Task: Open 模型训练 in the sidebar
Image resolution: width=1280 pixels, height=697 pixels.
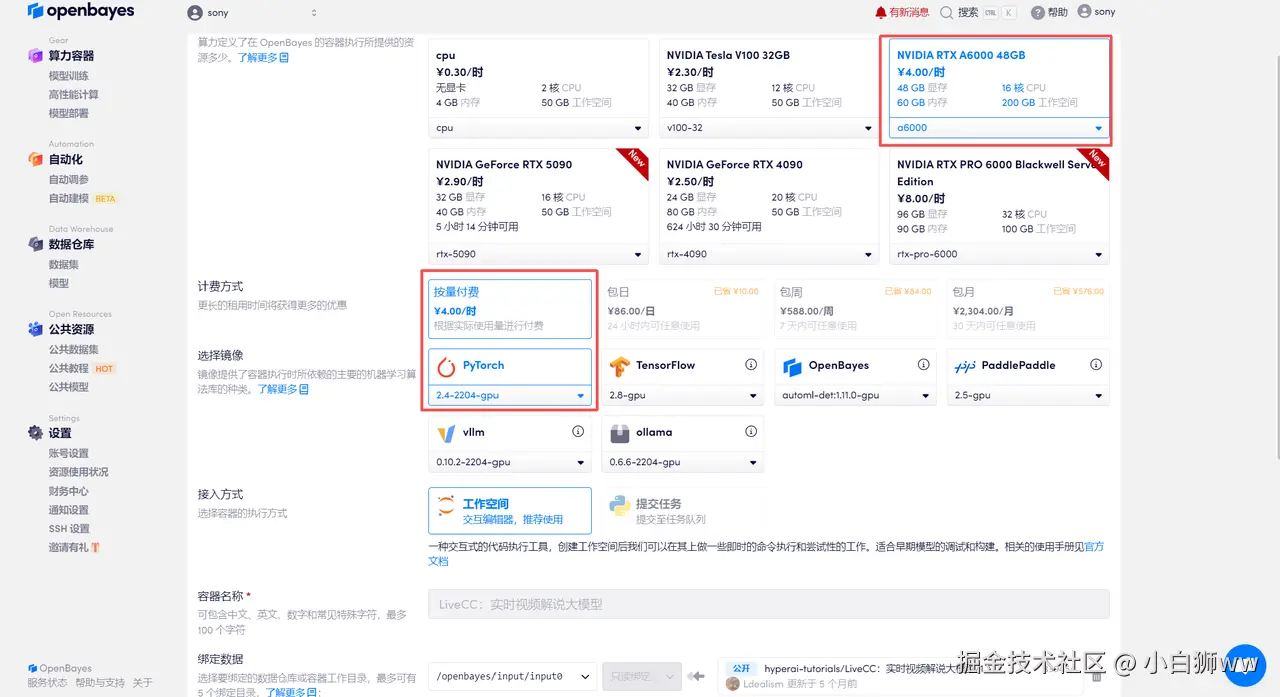Action: point(69,76)
